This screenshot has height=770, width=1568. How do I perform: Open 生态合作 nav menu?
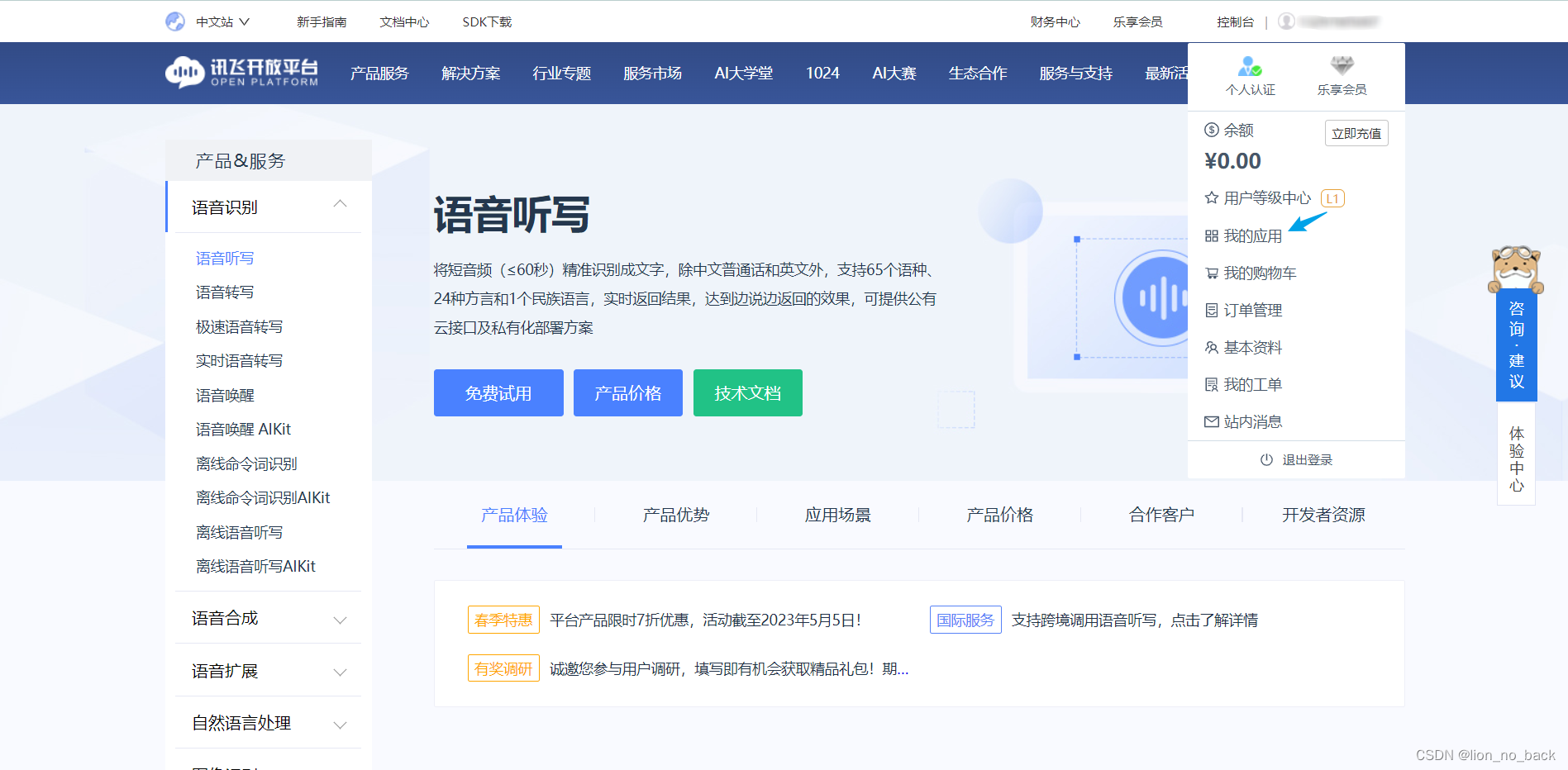[x=978, y=73]
